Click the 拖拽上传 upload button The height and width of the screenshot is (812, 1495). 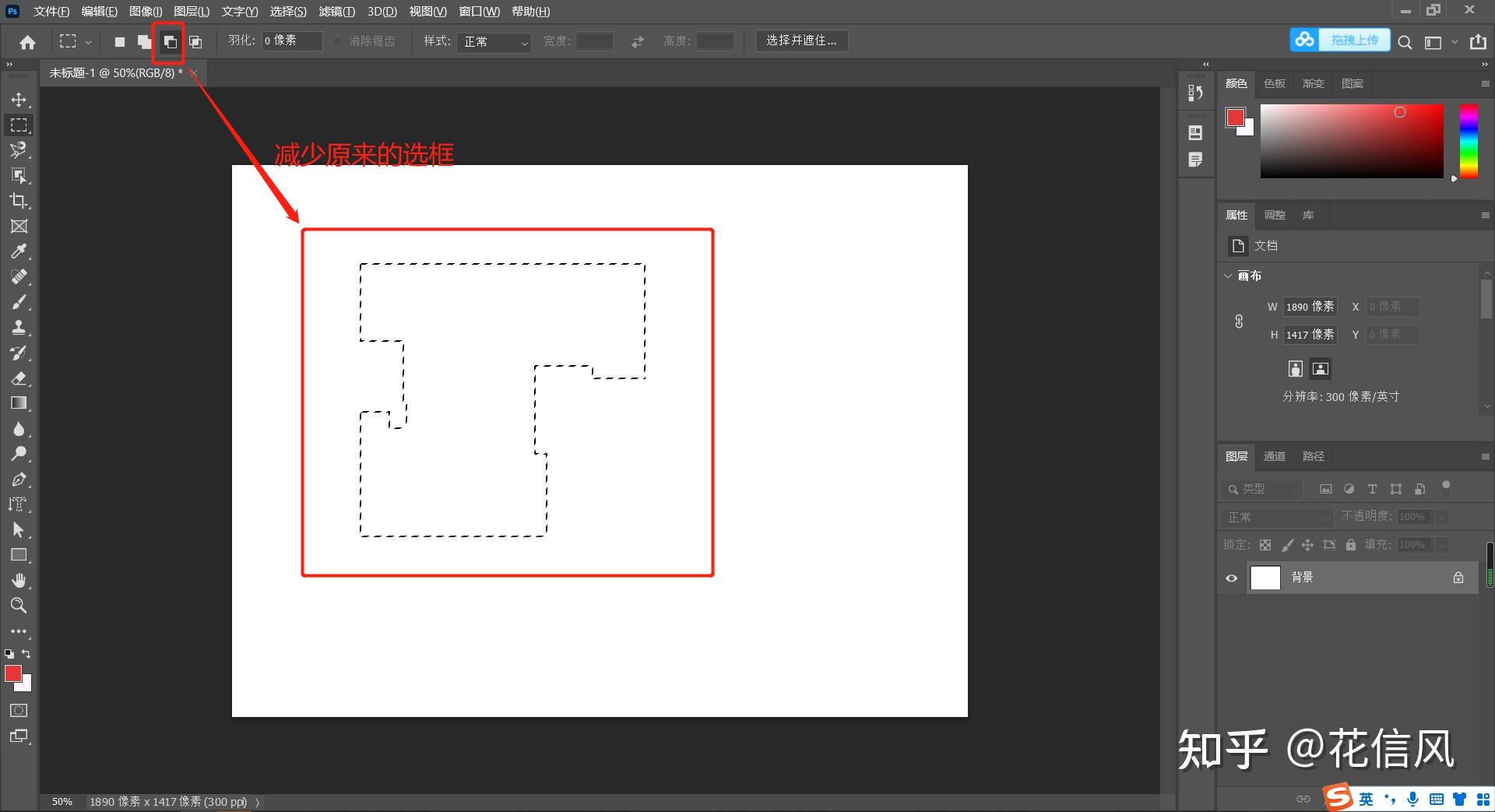pos(1340,40)
